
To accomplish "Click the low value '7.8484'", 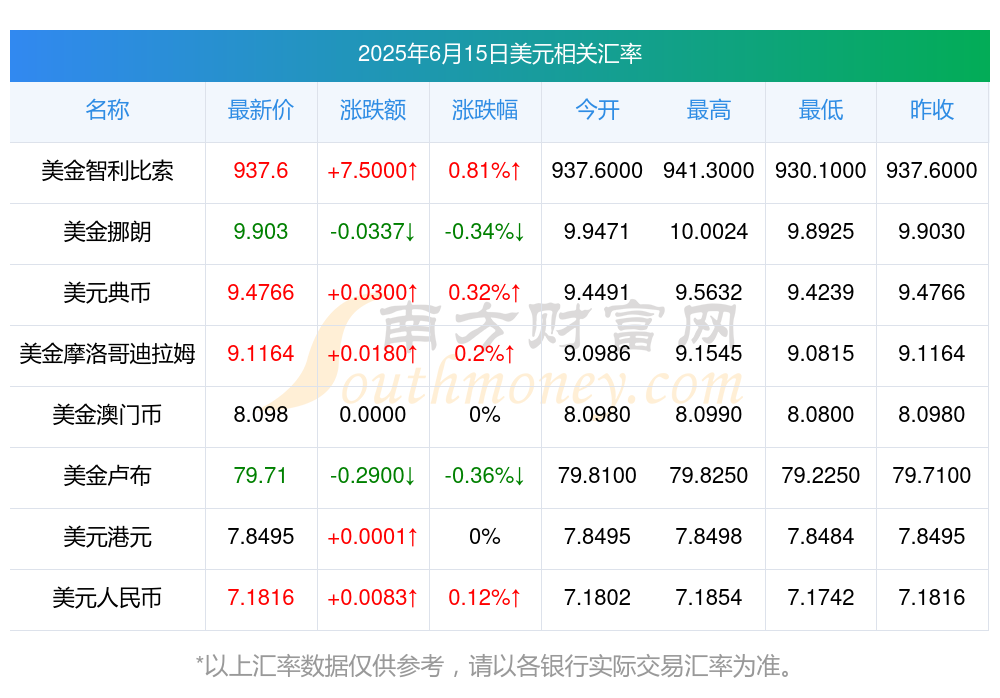I will (821, 537).
